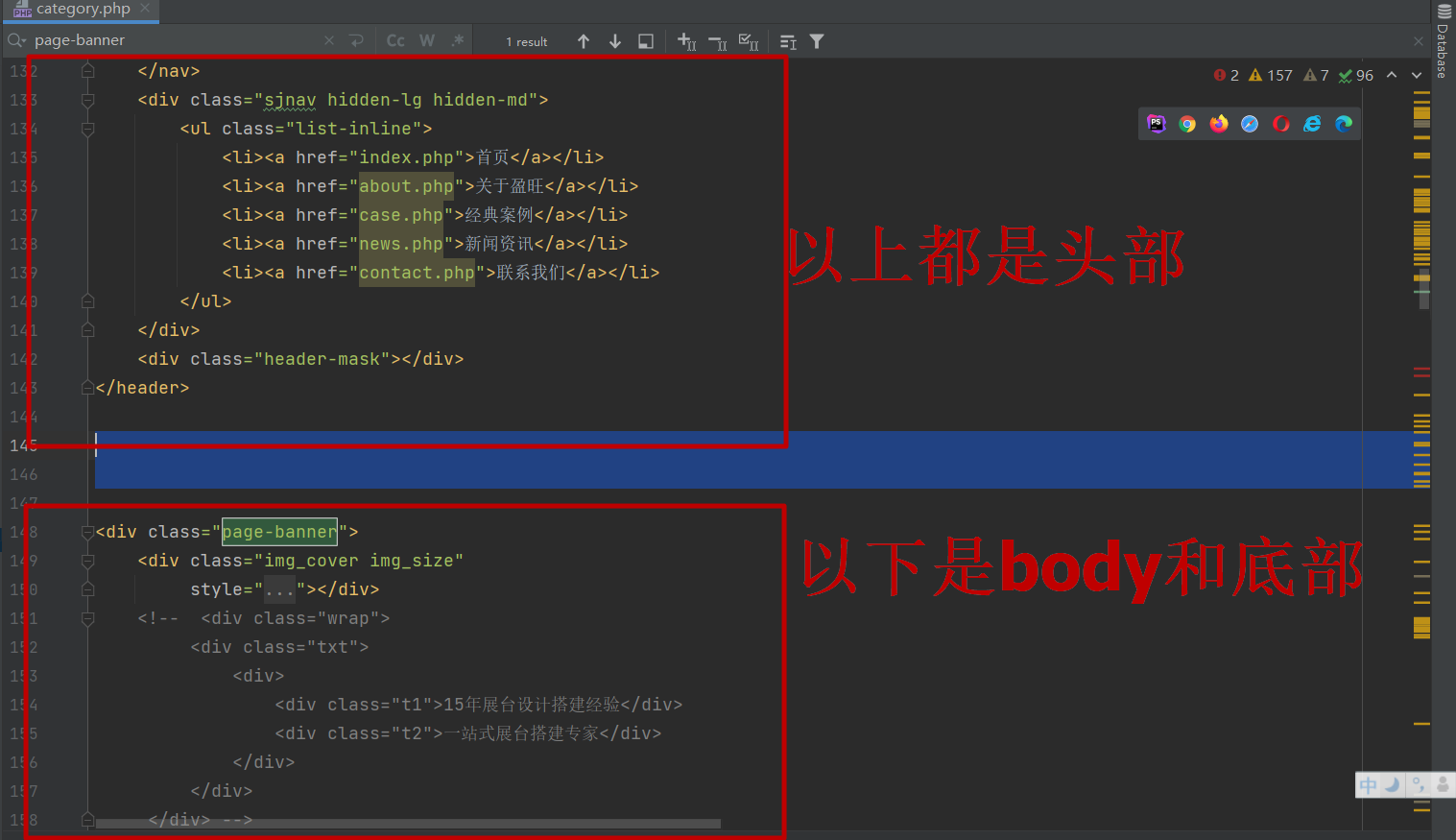Image resolution: width=1456 pixels, height=840 pixels.
Task: Go to next search occurrence
Action: click(x=615, y=41)
